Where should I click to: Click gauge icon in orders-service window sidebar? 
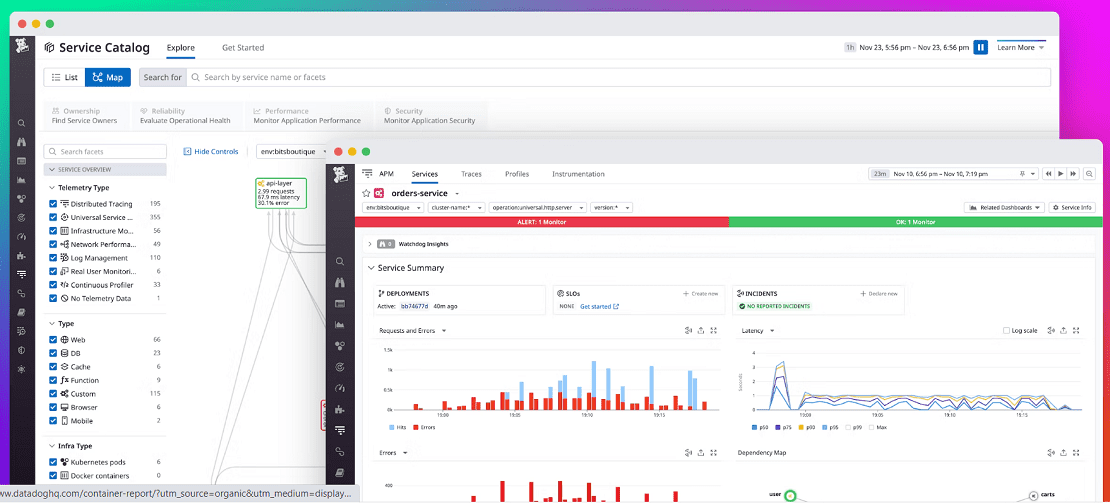coord(340,388)
